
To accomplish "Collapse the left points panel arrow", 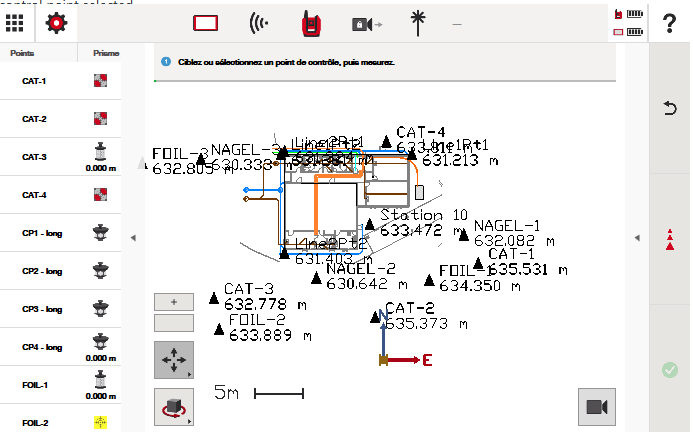I will pyautogui.click(x=133, y=237).
